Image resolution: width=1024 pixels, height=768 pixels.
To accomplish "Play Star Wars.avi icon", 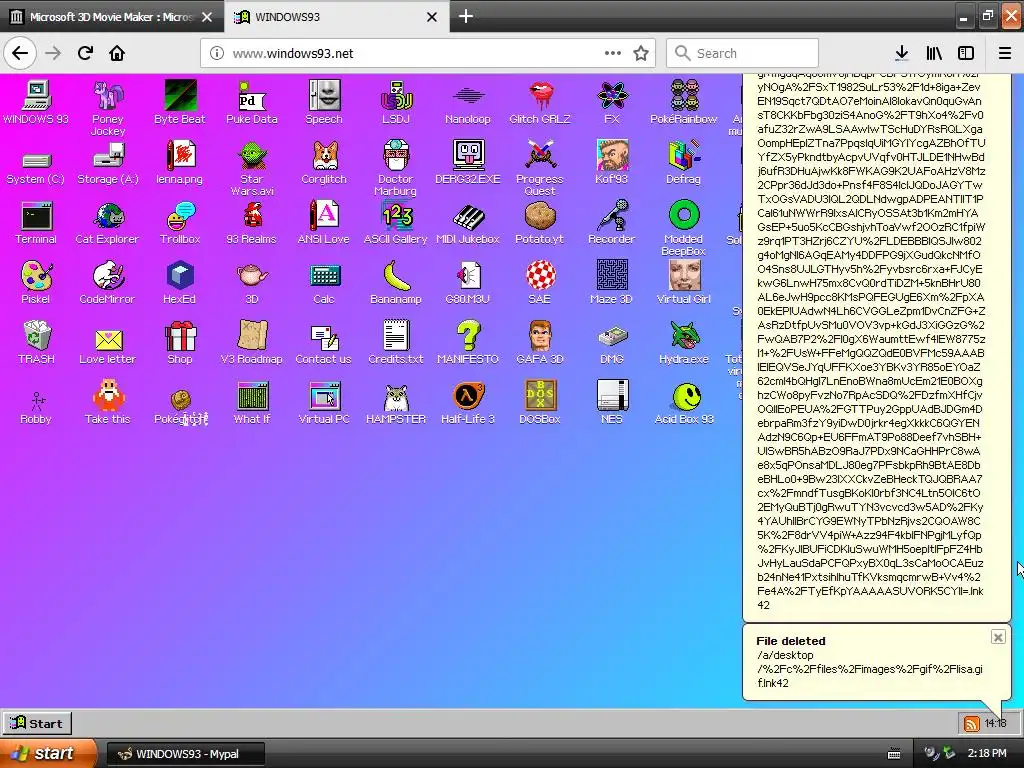I will (x=252, y=157).
